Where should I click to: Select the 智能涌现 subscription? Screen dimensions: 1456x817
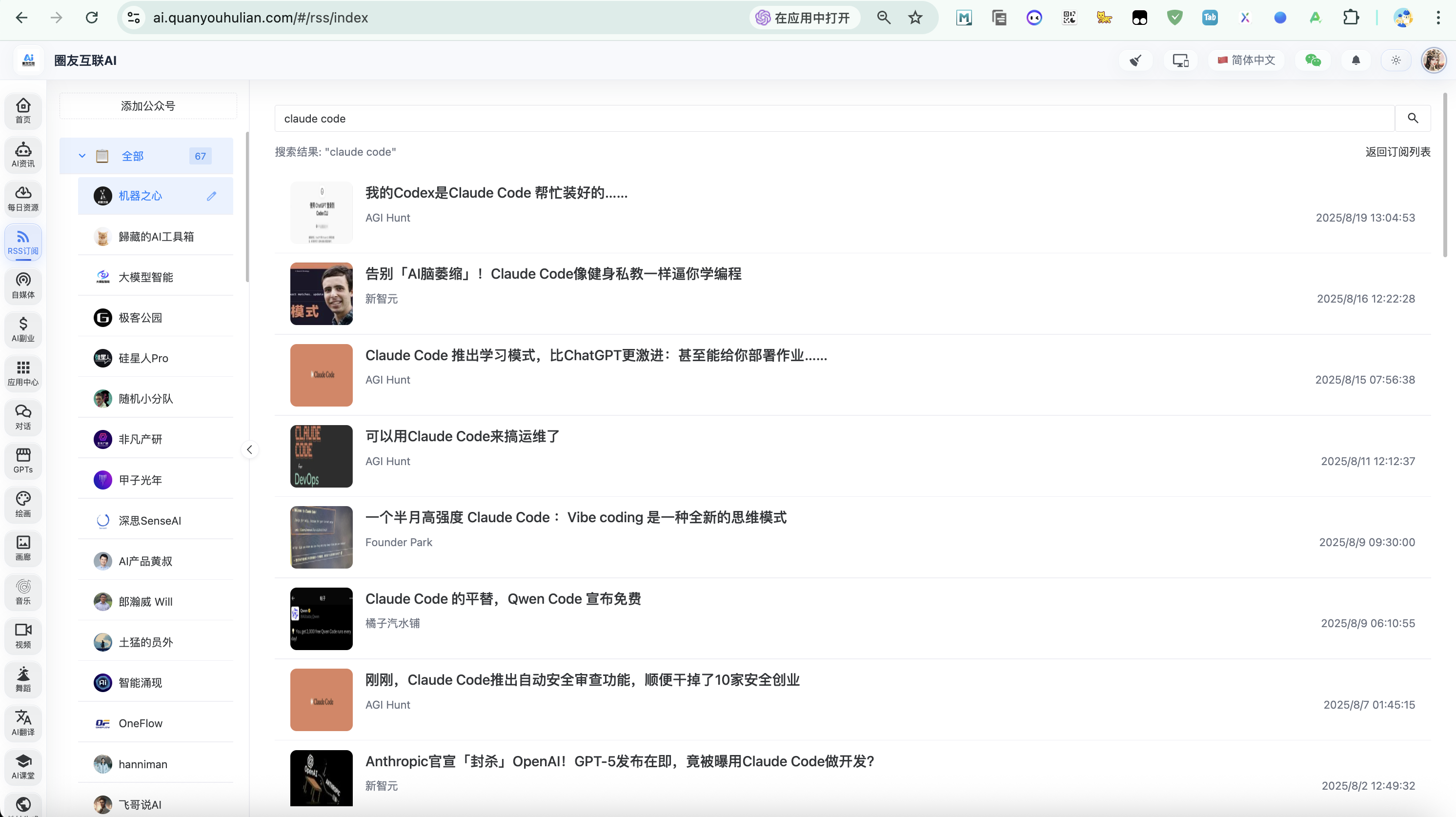pyautogui.click(x=156, y=683)
